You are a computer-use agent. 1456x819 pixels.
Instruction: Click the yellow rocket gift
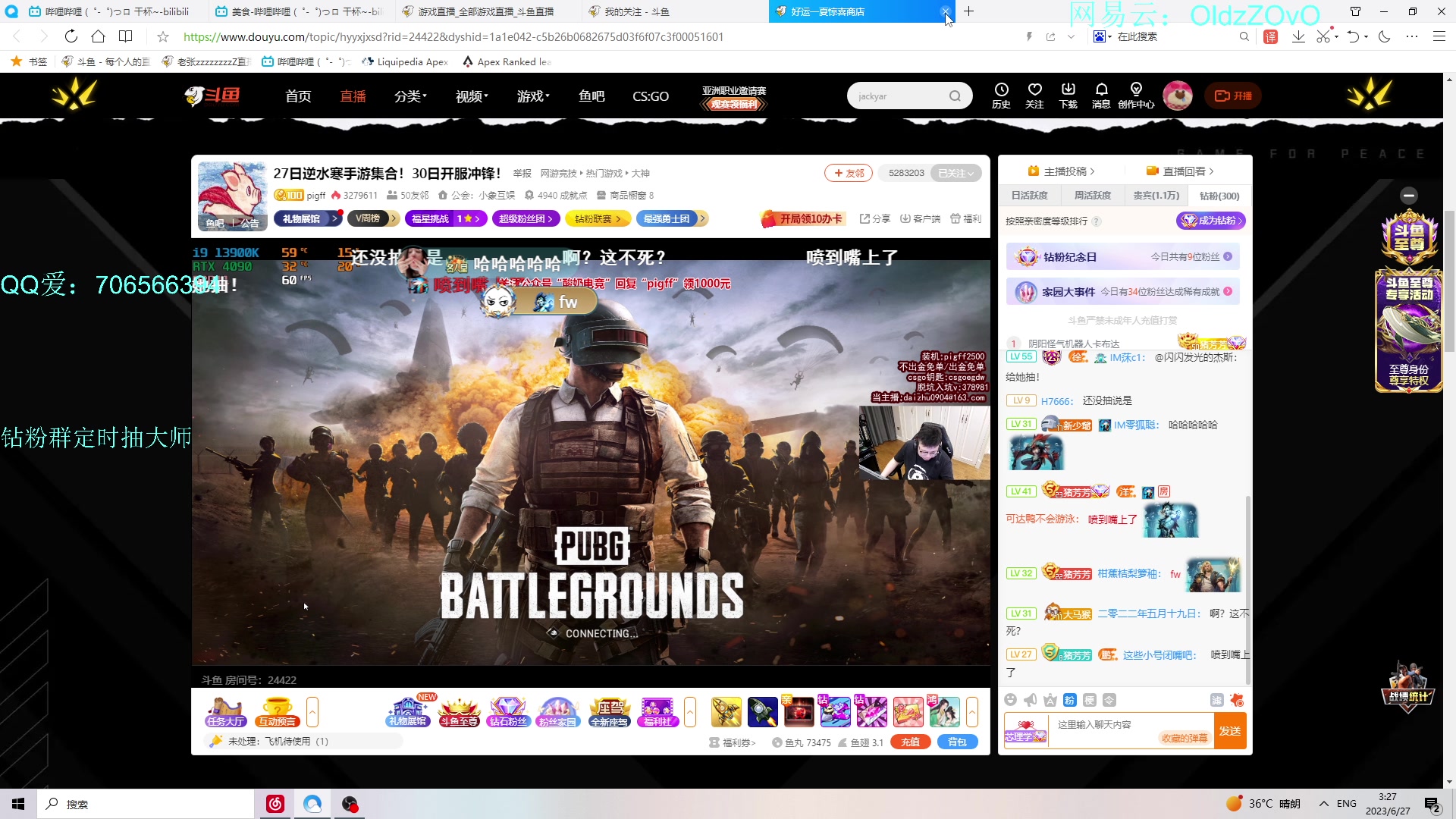pyautogui.click(x=726, y=712)
